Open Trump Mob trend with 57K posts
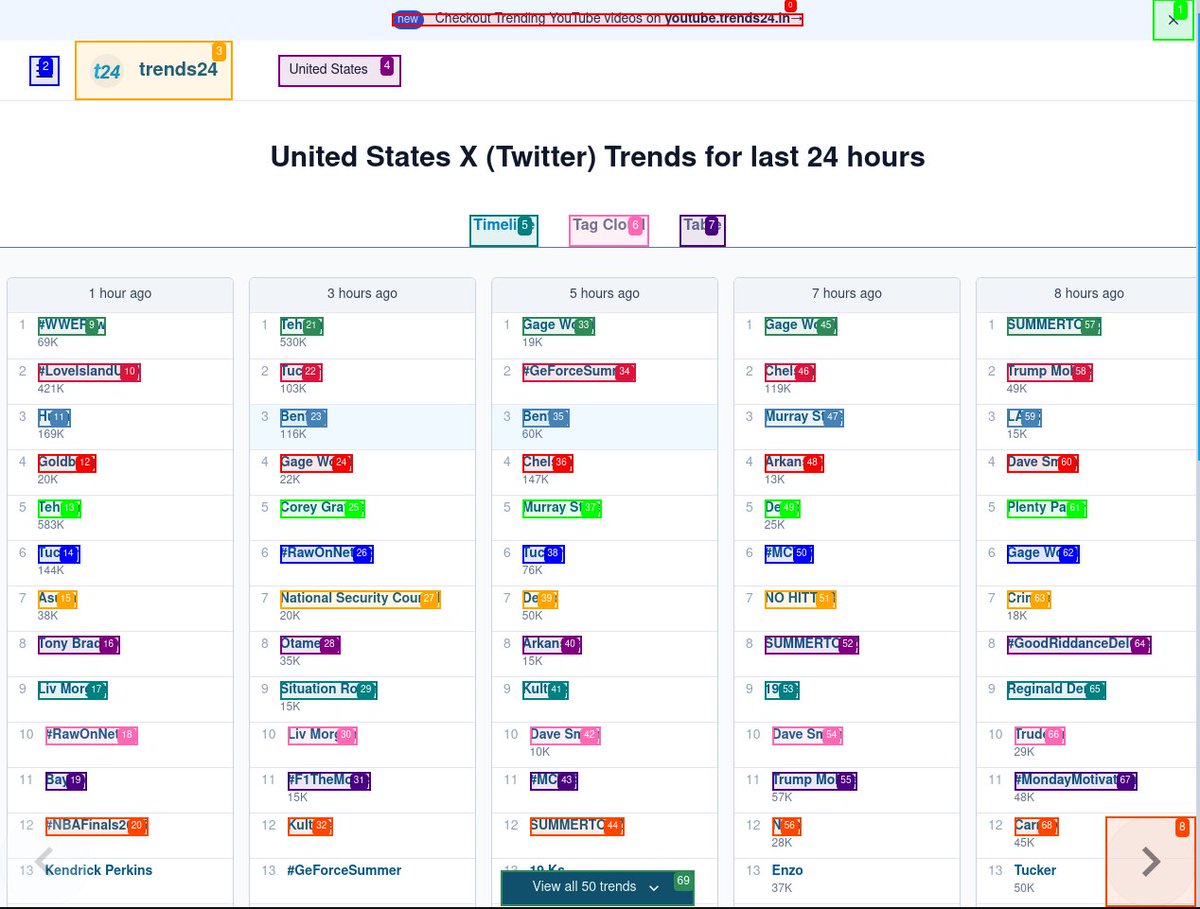Screen dimensions: 1200x909 tap(815, 780)
